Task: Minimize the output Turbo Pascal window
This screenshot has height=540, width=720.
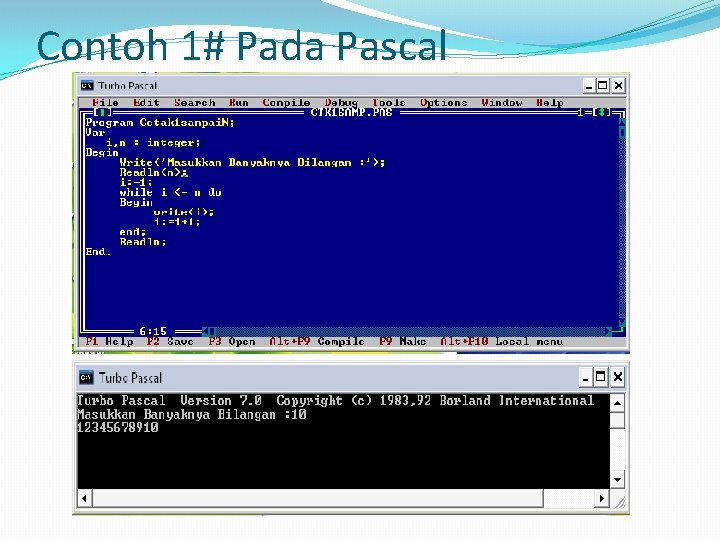Action: pyautogui.click(x=585, y=377)
